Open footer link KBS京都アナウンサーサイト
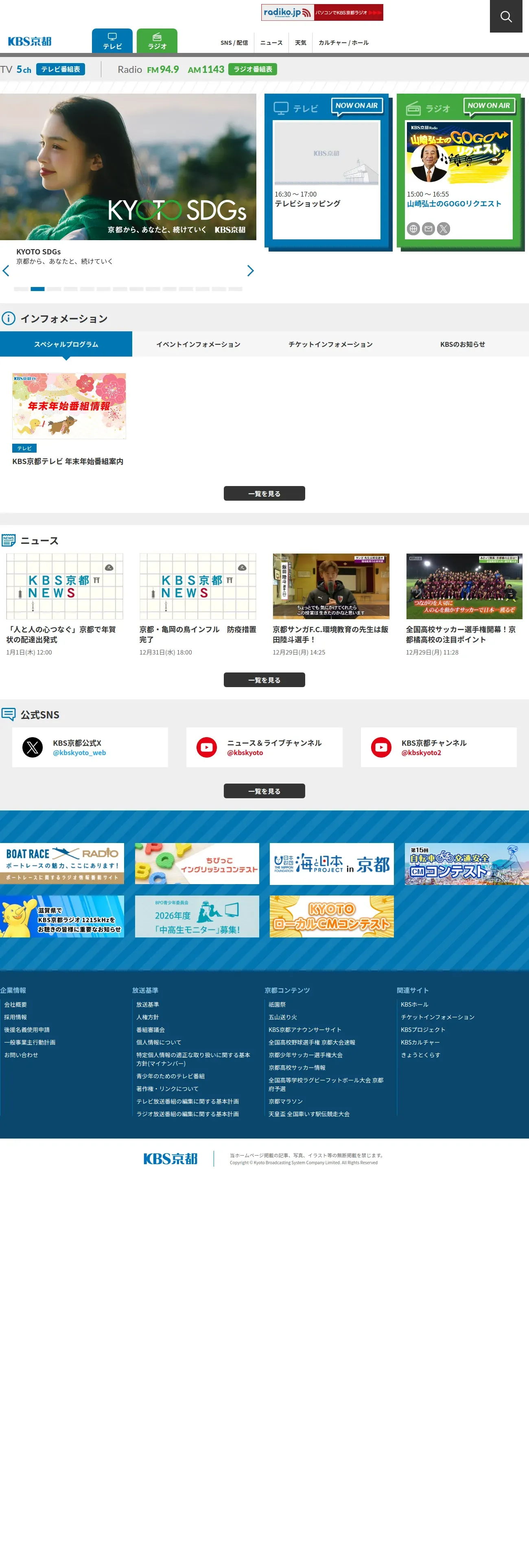The width and height of the screenshot is (529, 1568). [x=305, y=1030]
